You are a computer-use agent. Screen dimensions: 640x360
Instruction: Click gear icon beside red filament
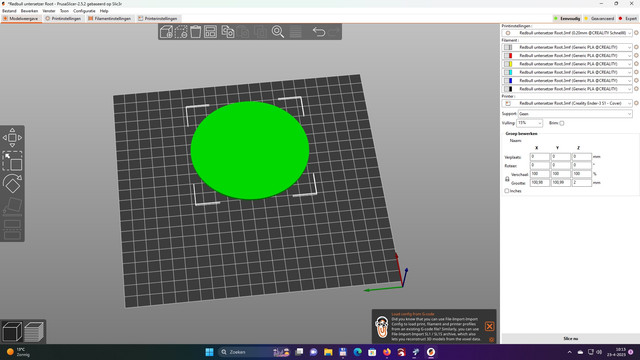[636, 56]
